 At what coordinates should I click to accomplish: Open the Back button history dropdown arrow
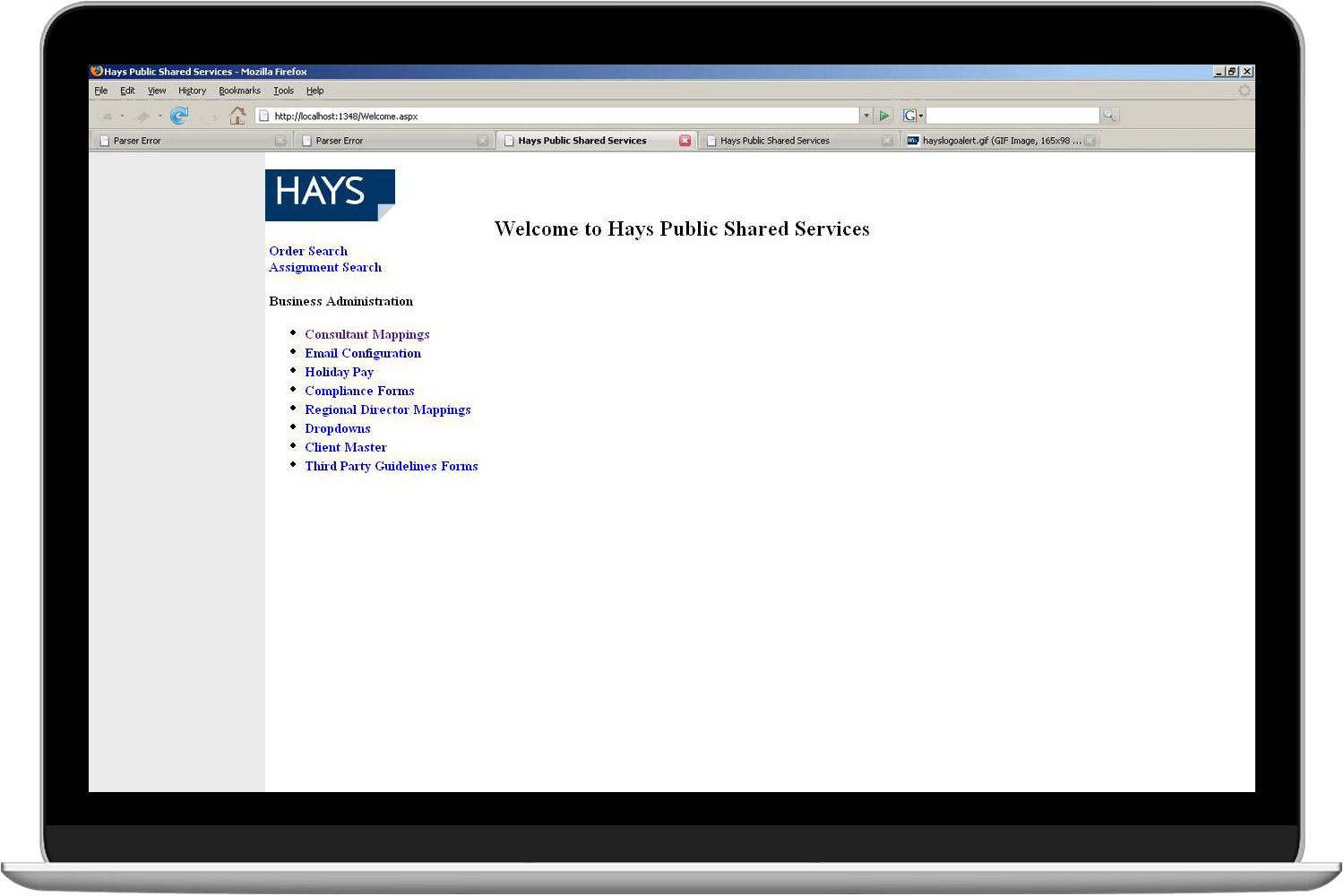123,116
